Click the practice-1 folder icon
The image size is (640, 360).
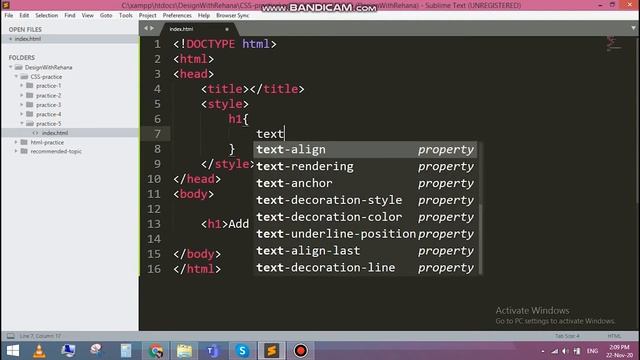click(x=29, y=86)
